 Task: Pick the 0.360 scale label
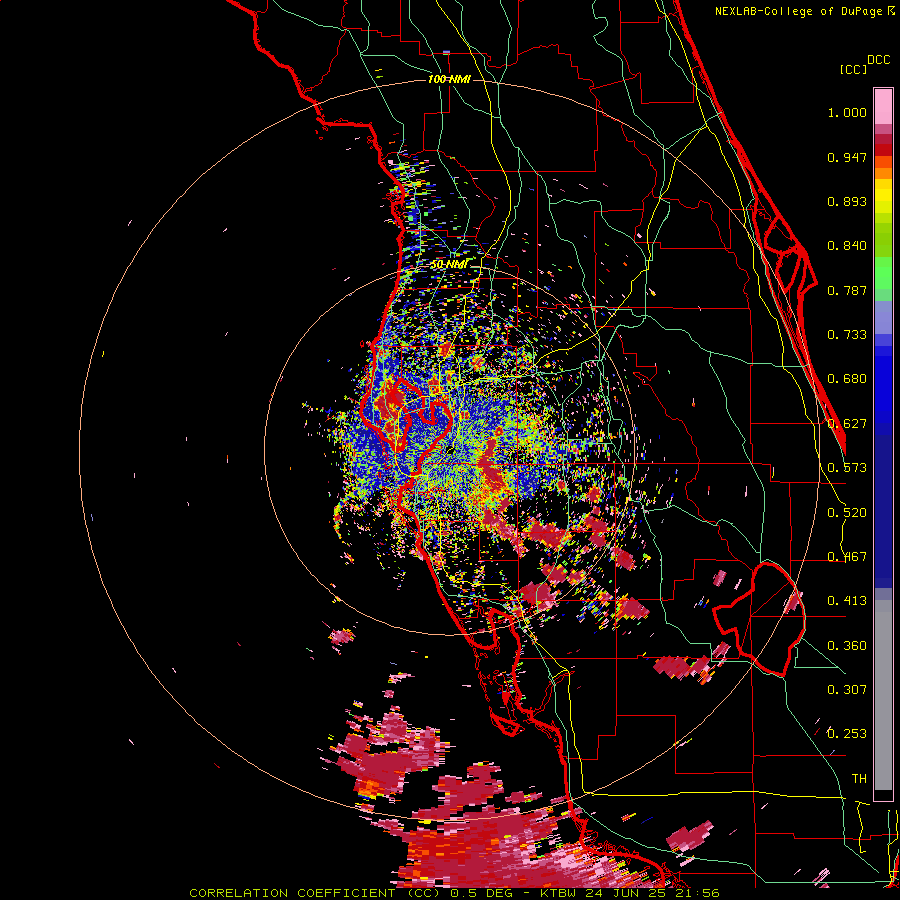pyautogui.click(x=847, y=646)
